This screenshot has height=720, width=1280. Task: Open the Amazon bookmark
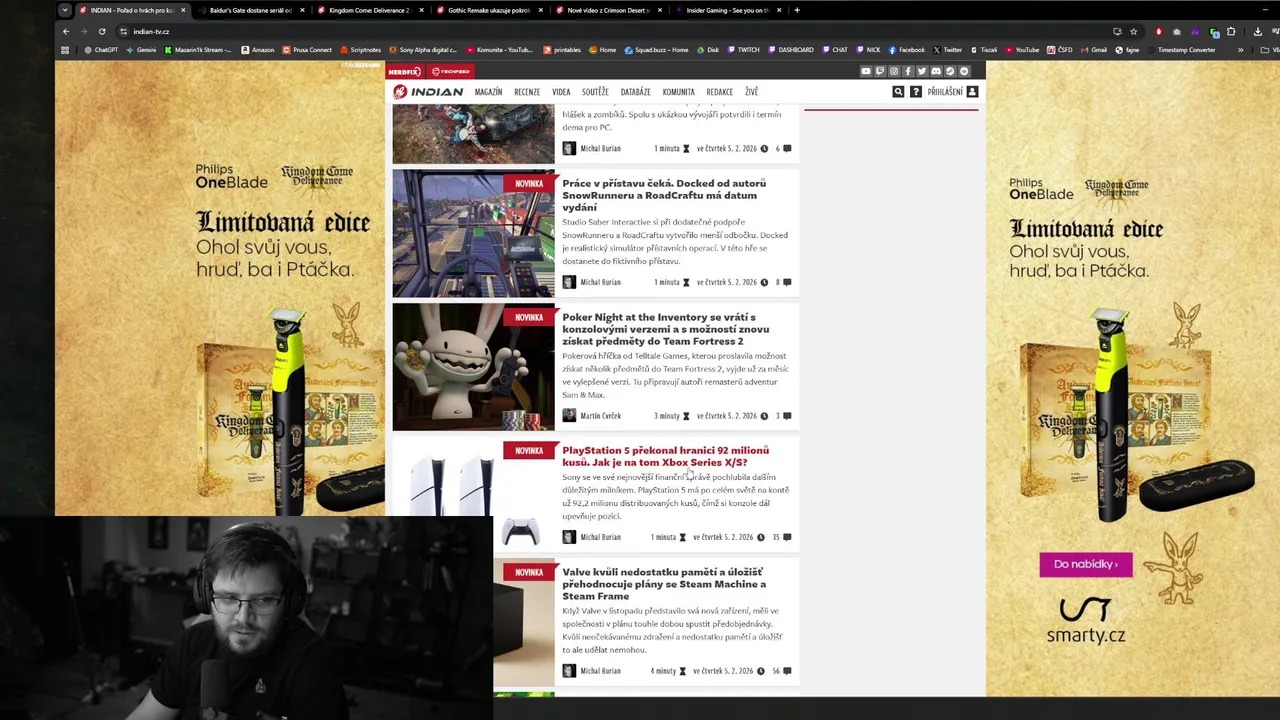[x=258, y=50]
